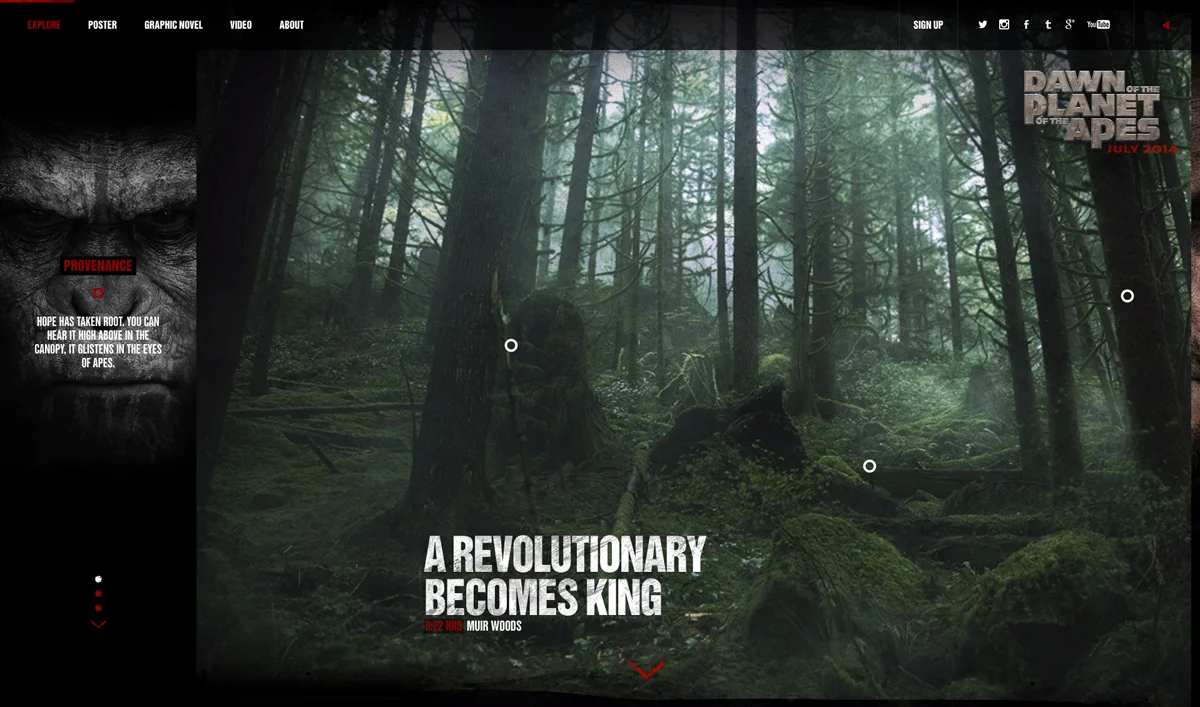Open the hotspot circle on the tree stump
Screen dimensions: 1200x707
[x=511, y=345]
